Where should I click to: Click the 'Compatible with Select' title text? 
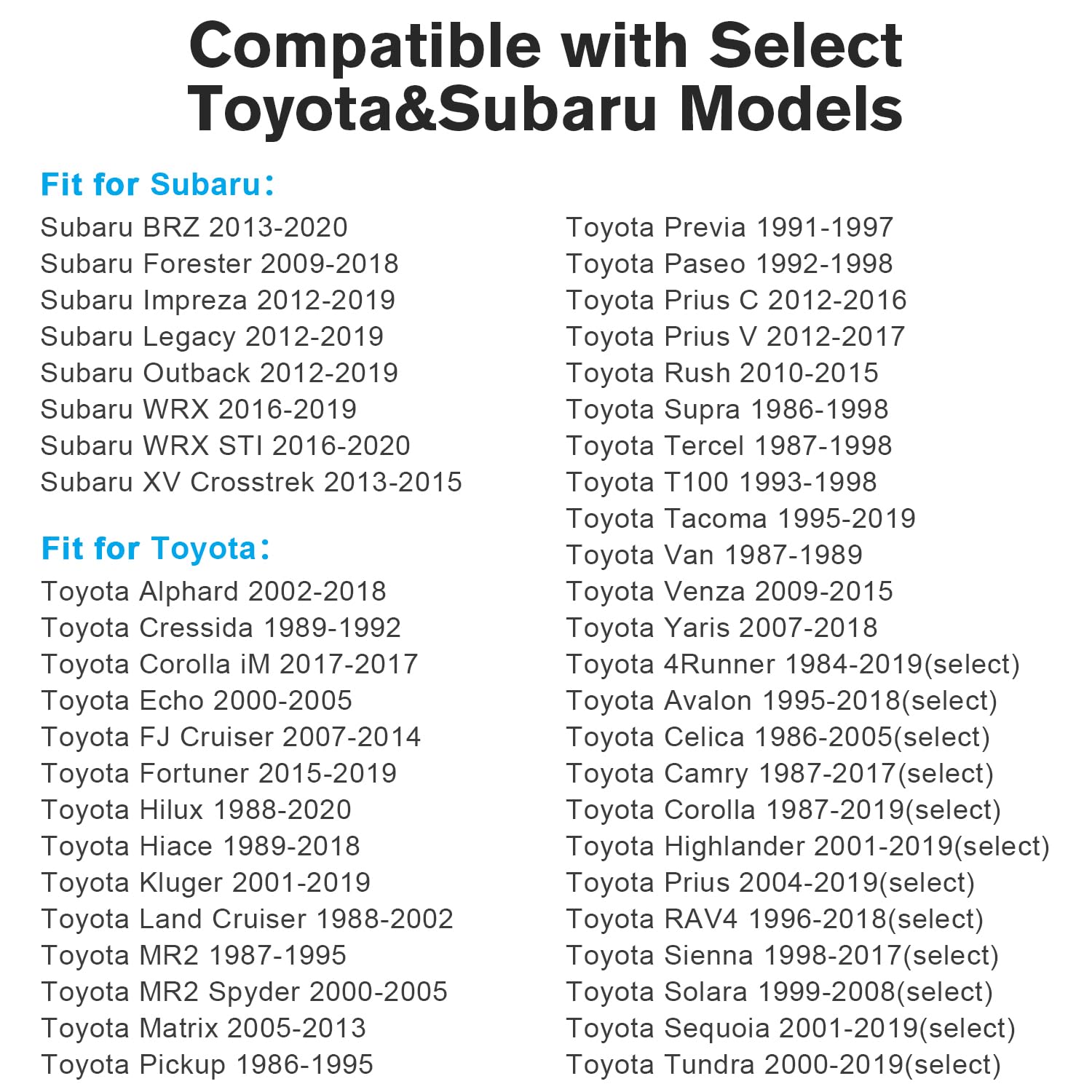click(546, 45)
